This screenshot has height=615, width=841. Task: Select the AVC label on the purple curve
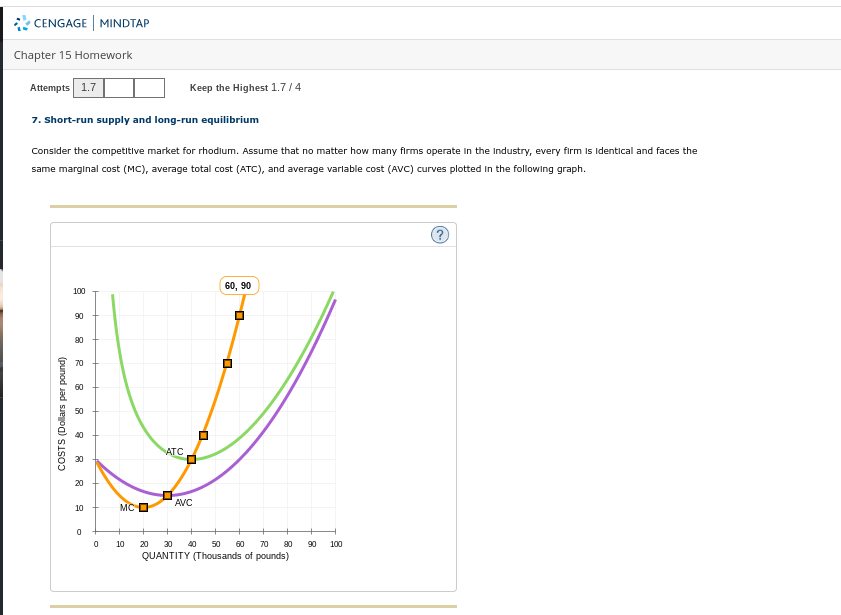(184, 503)
